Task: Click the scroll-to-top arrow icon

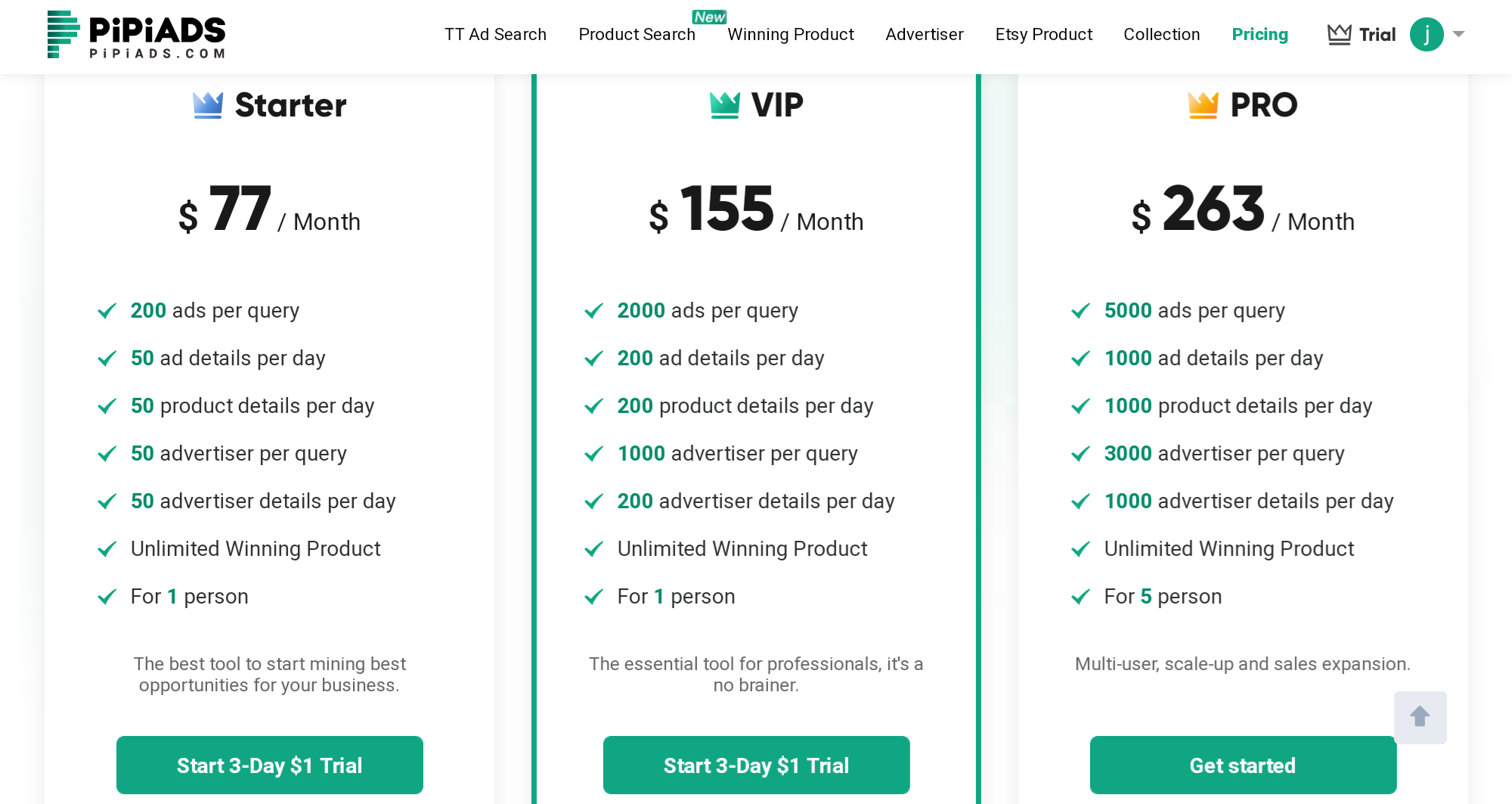Action: click(x=1420, y=717)
